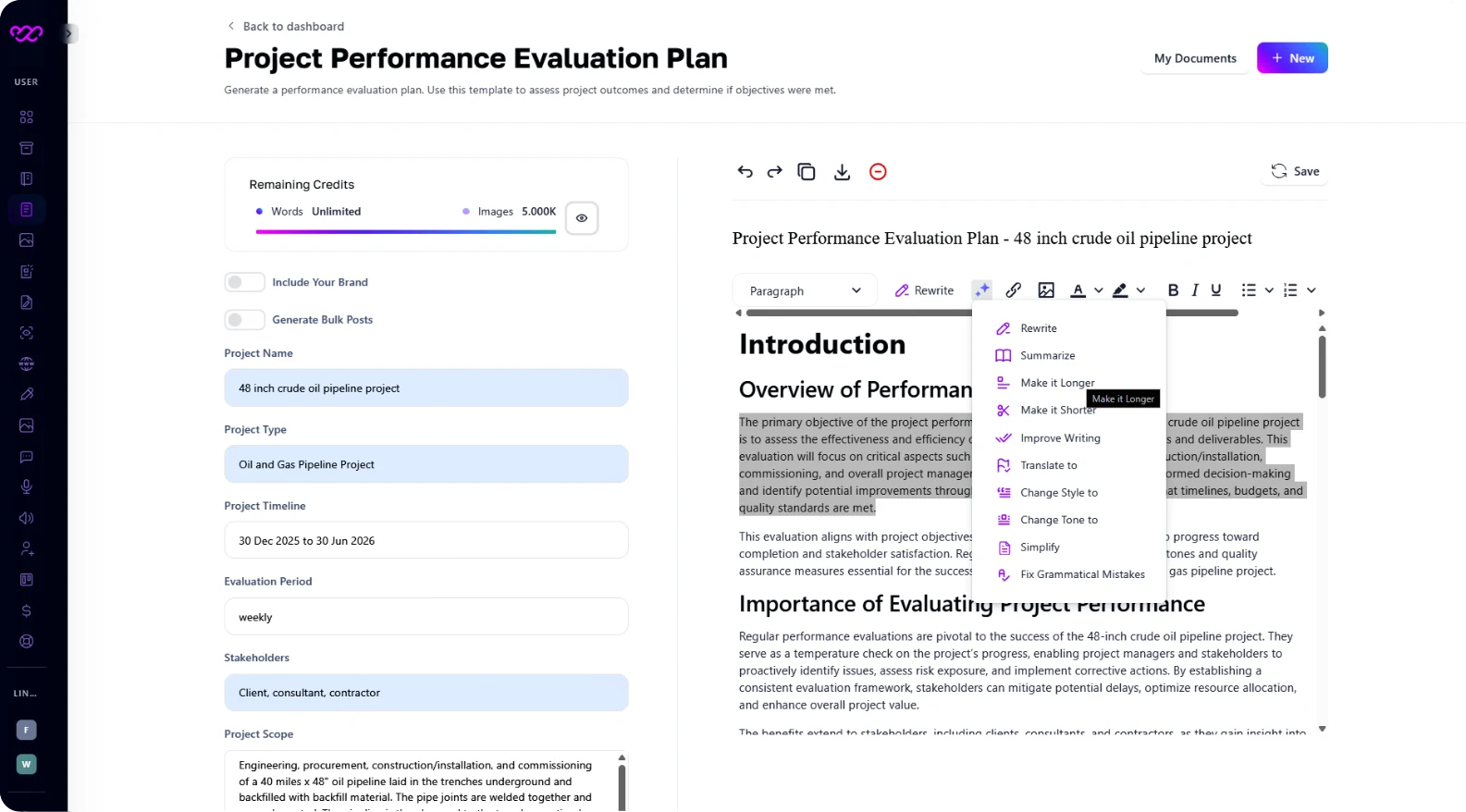The image size is (1466, 812).
Task: Open the Paragraph style dropdown
Action: (x=804, y=290)
